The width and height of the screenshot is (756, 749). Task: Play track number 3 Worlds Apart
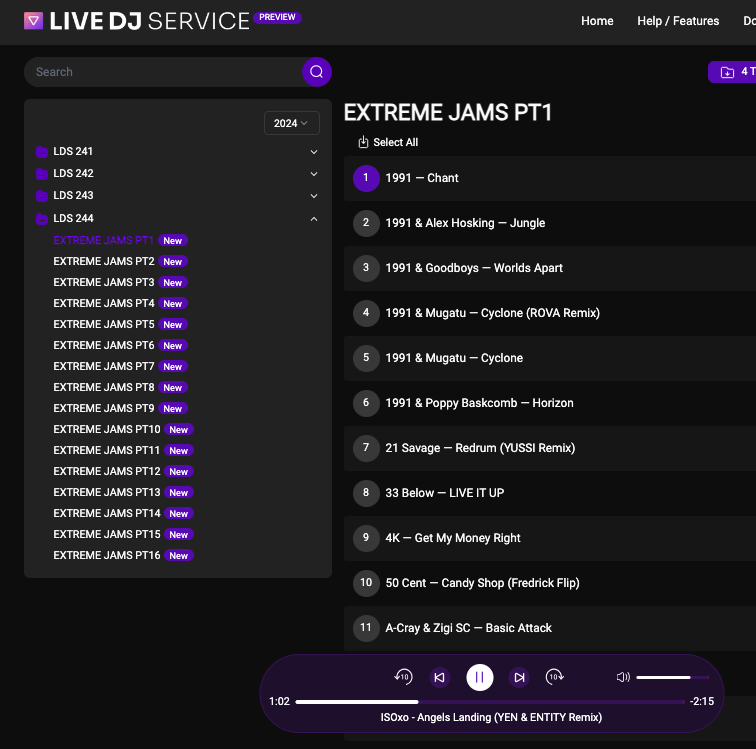366,268
